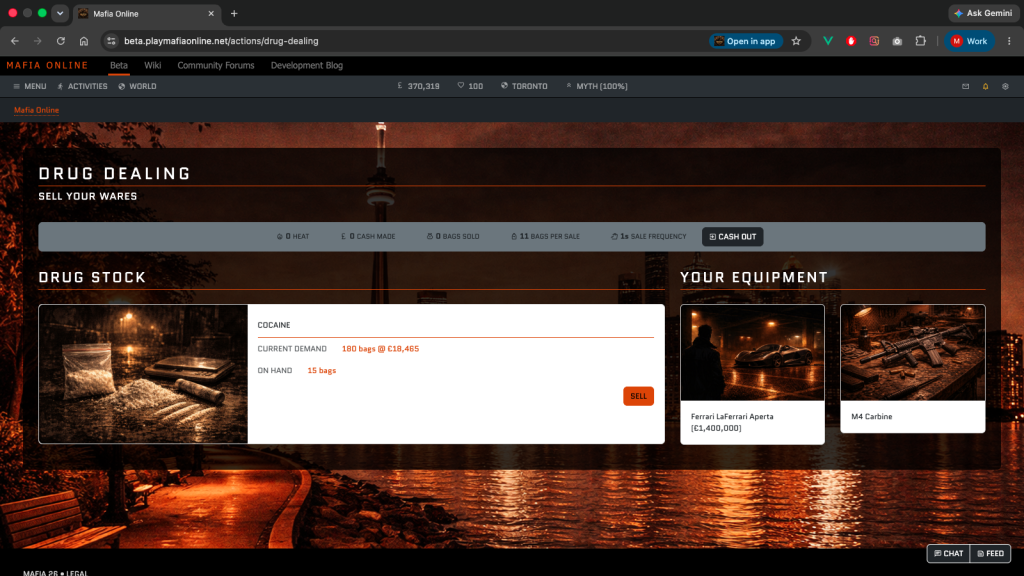Image resolution: width=1024 pixels, height=576 pixels.
Task: Click the Ferrari LaFerrari Aperta image
Action: [x=752, y=353]
